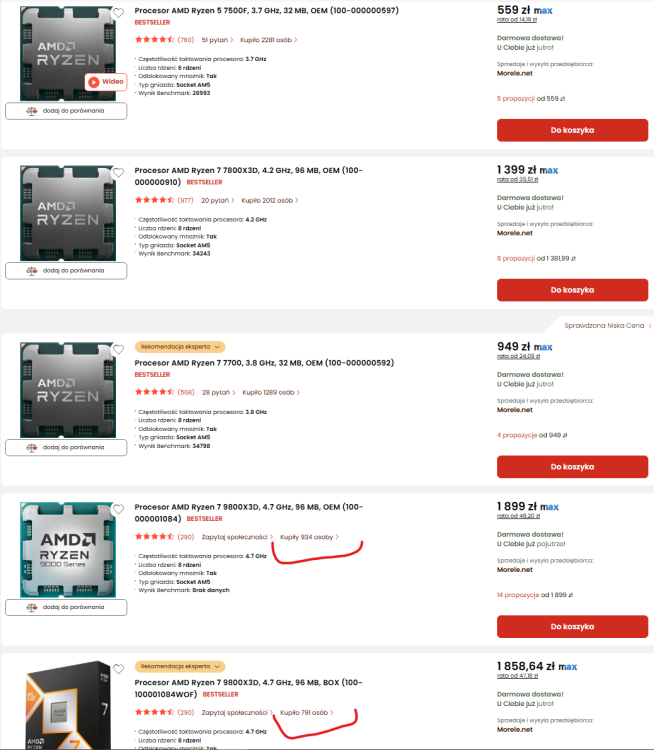This screenshot has width=654, height=750.
Task: Expand Rekomendacja eksperta badge on 9800X3D BOX
Action: coord(180,666)
